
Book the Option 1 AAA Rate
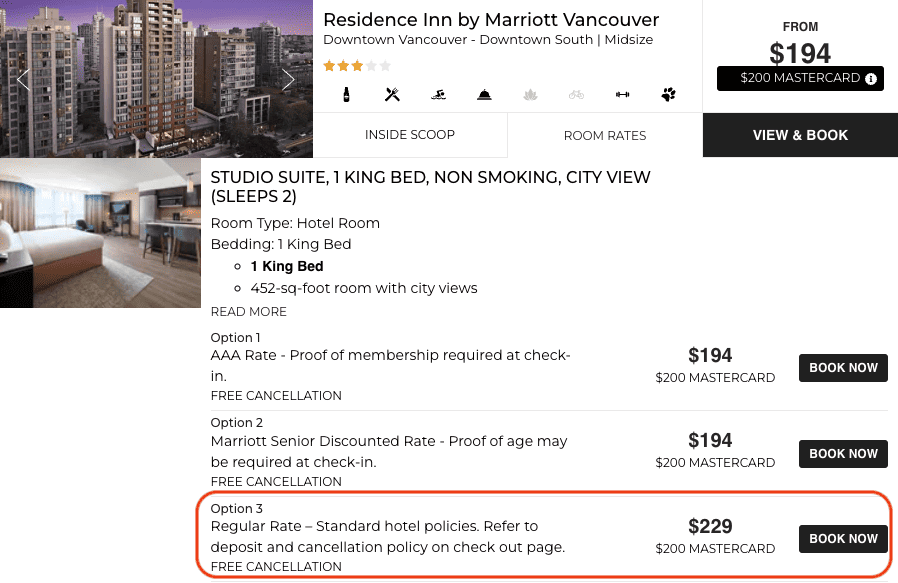(843, 368)
